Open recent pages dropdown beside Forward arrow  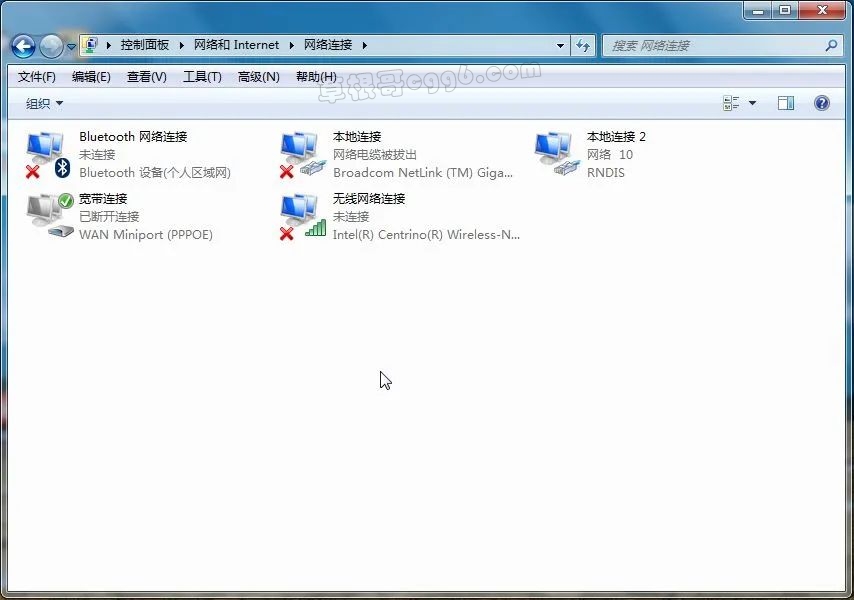click(x=71, y=47)
